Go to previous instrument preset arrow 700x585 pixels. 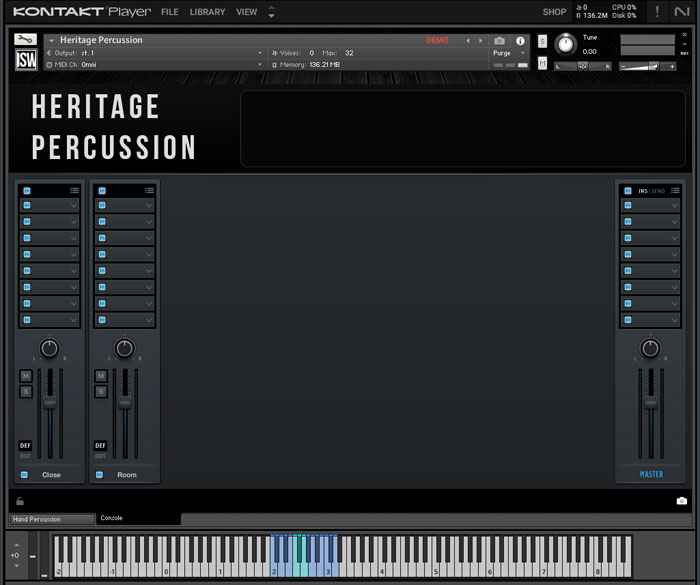pyautogui.click(x=468, y=41)
